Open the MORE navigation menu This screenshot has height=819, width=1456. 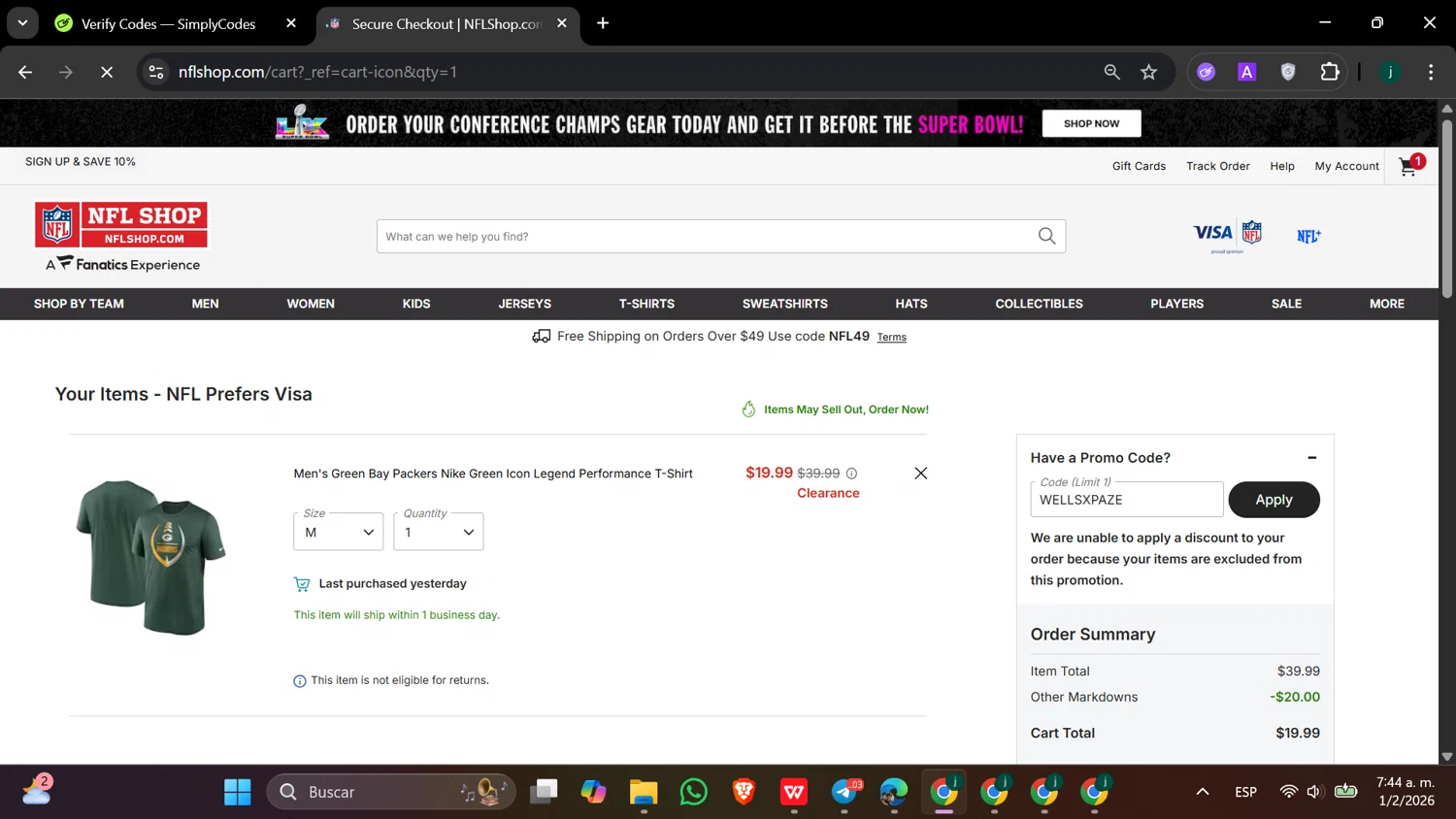1387,304
